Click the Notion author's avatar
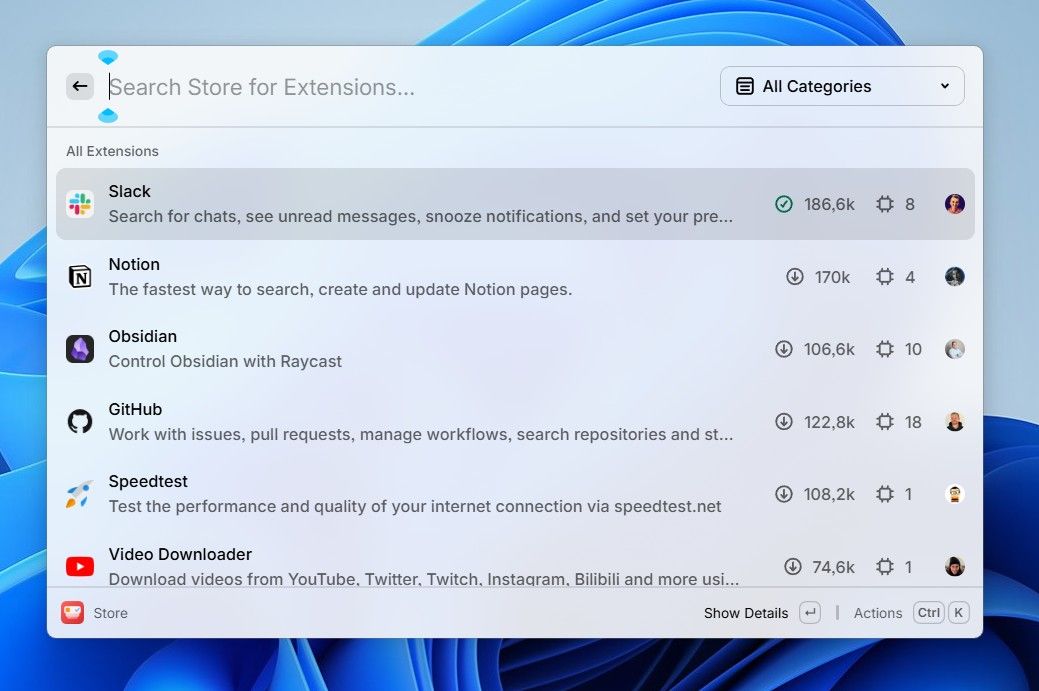 click(x=954, y=276)
